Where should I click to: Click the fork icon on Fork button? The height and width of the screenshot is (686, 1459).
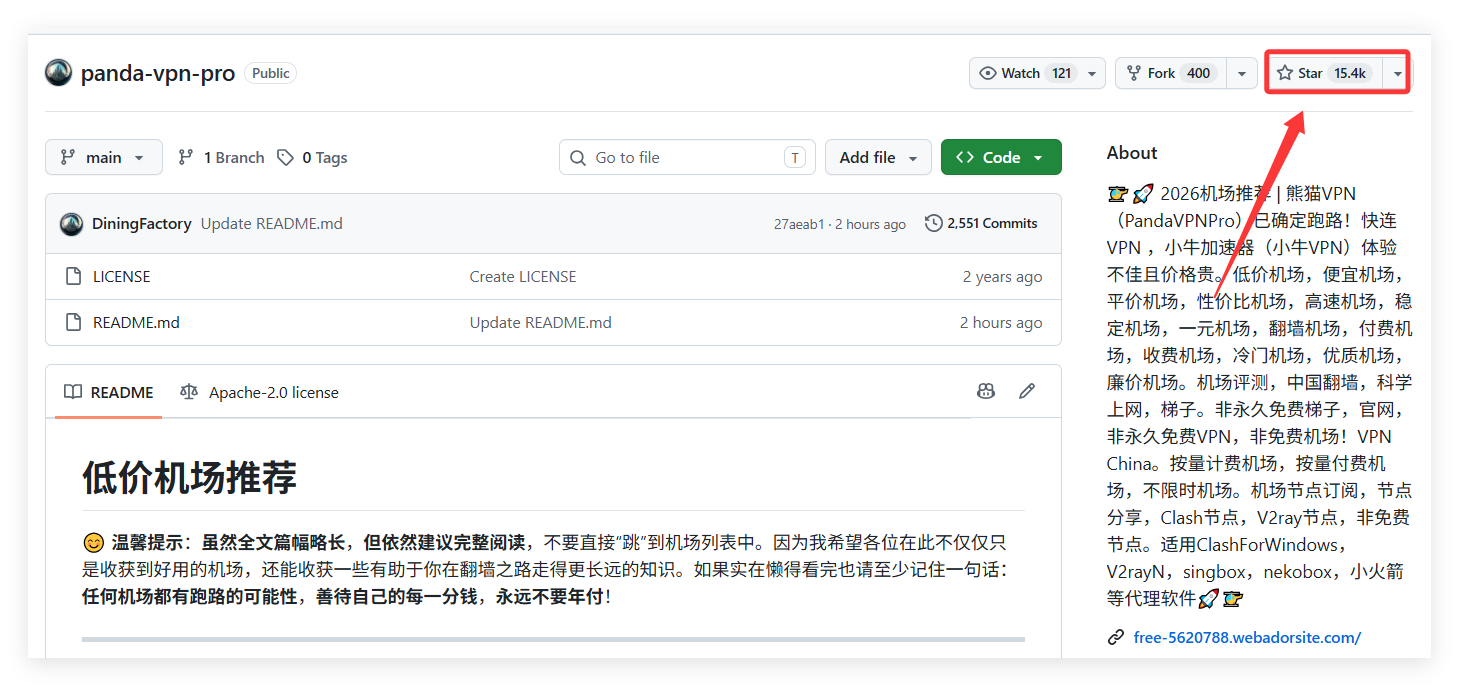1134,73
